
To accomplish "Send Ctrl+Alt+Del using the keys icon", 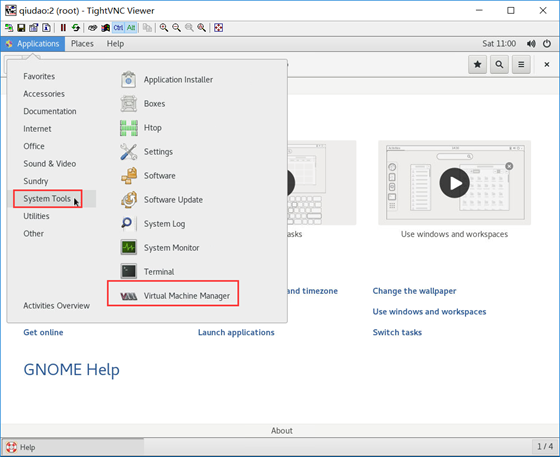I will 92,28.
